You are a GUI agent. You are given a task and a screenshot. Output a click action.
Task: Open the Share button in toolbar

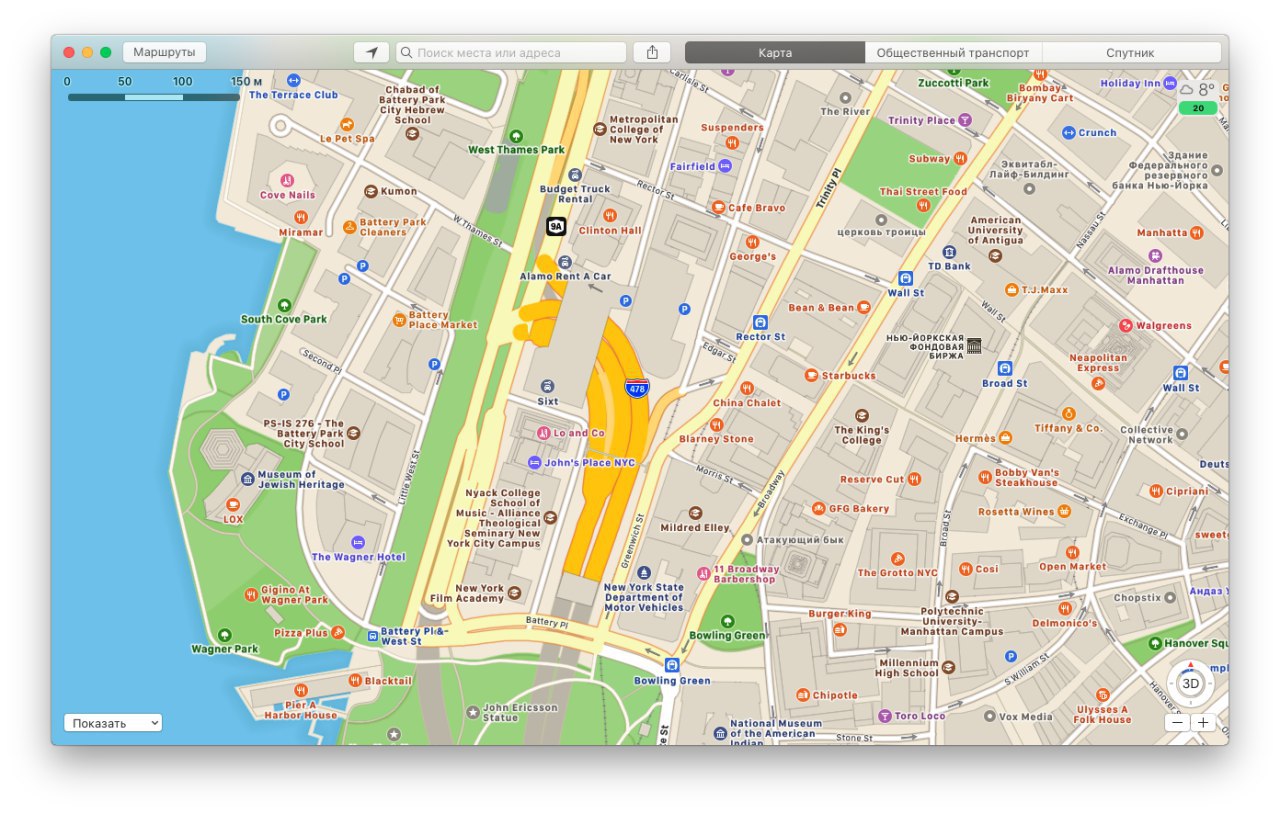[652, 52]
